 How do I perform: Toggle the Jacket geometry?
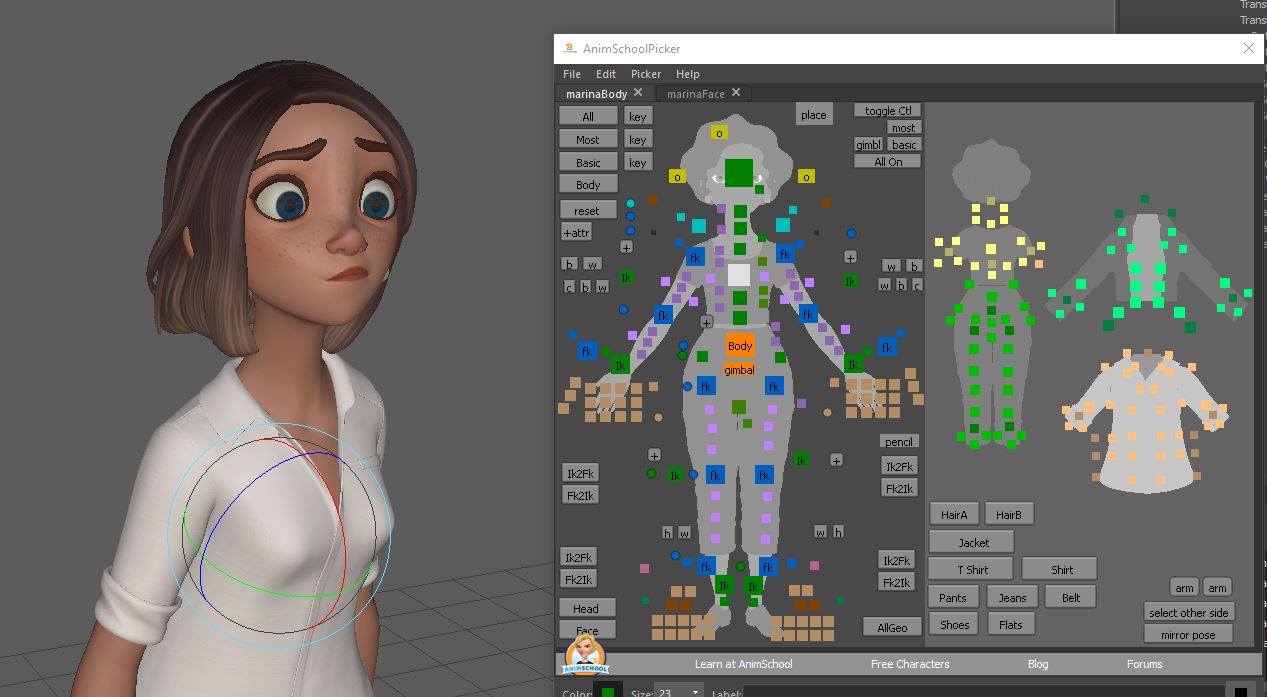pyautogui.click(x=973, y=542)
